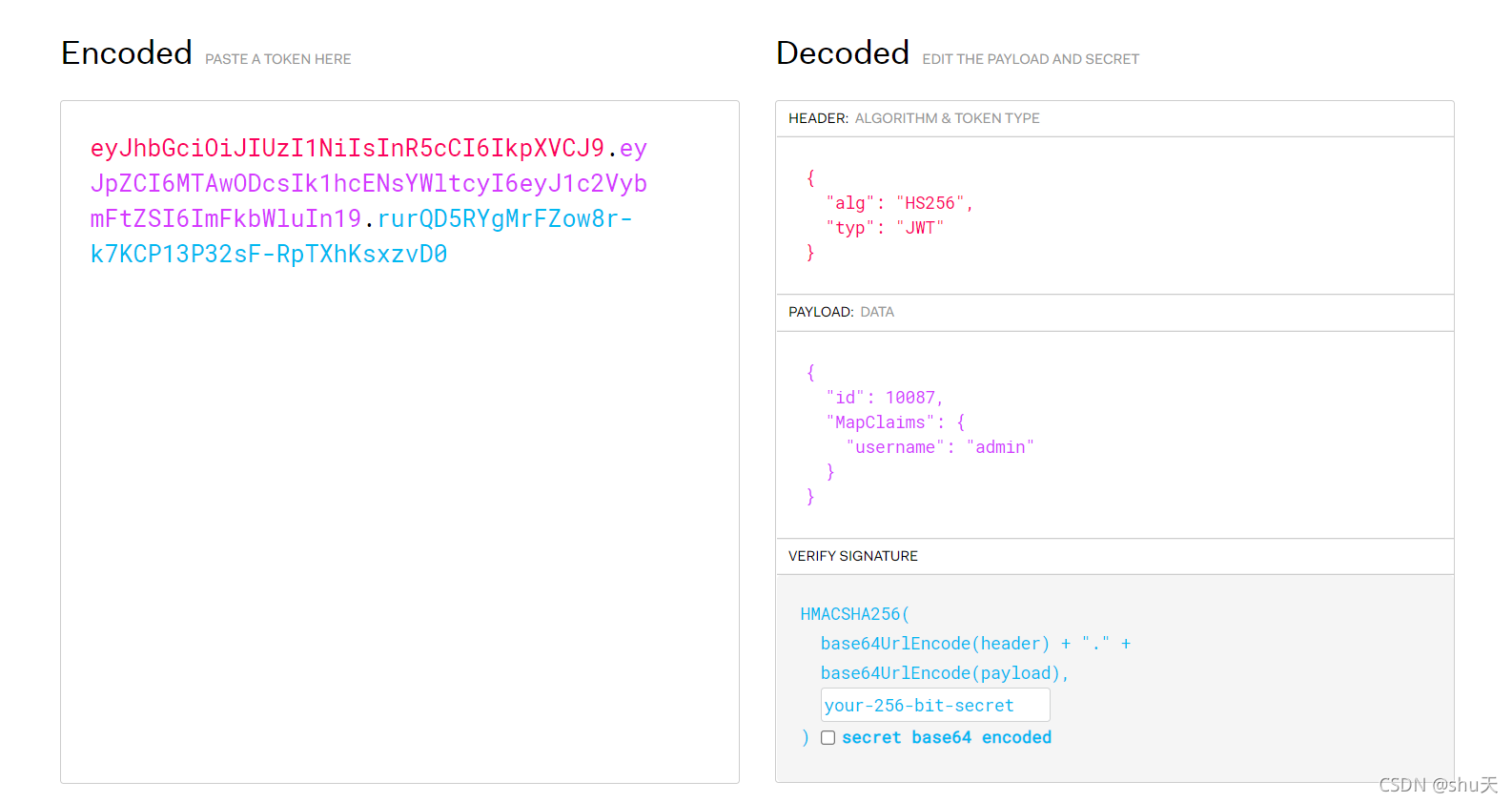The width and height of the screenshot is (1512, 802).
Task: Click the "admin" username value
Action: [x=1000, y=447]
